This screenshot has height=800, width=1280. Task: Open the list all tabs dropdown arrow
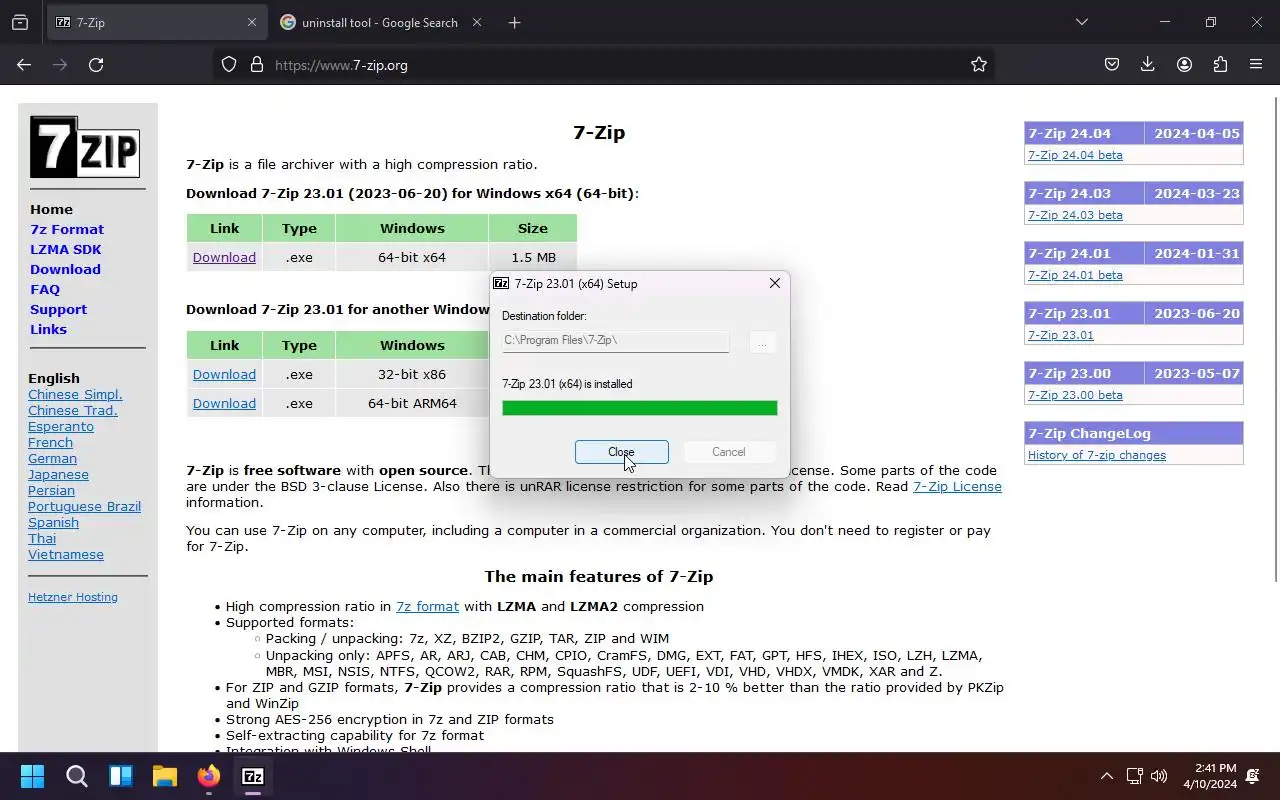coord(1081,22)
